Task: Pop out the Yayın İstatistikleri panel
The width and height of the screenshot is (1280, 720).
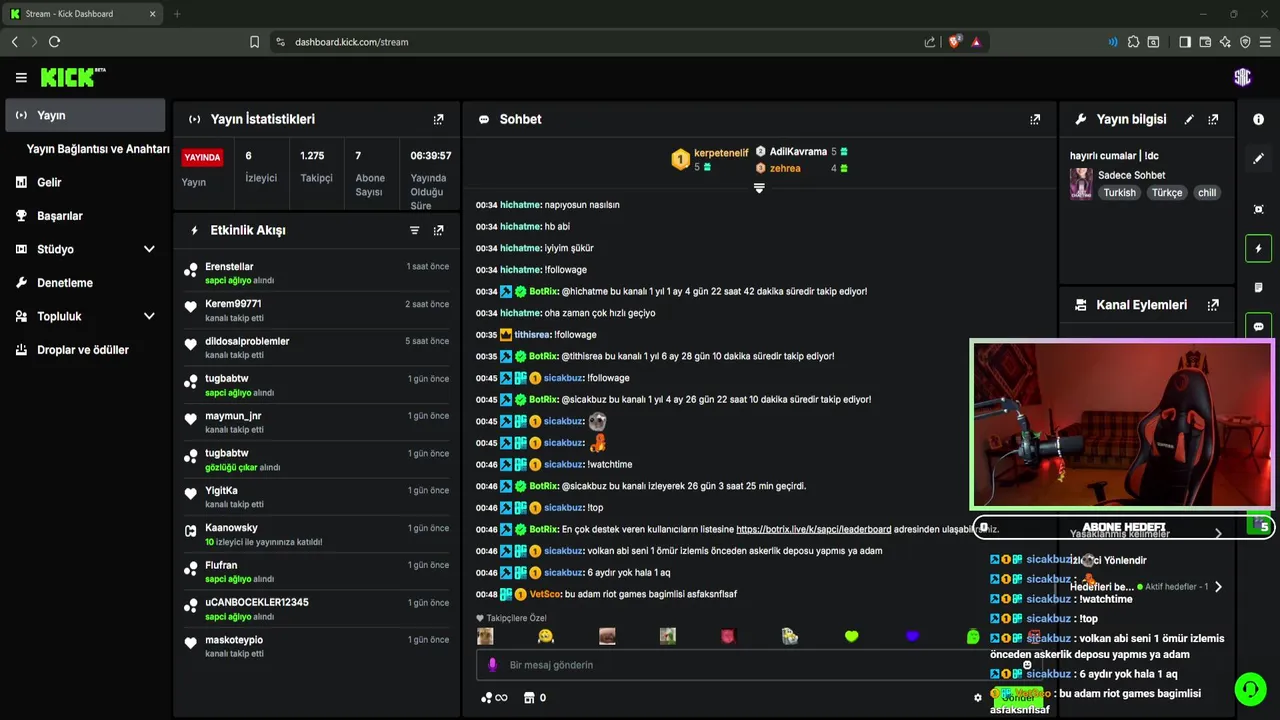Action: [438, 119]
